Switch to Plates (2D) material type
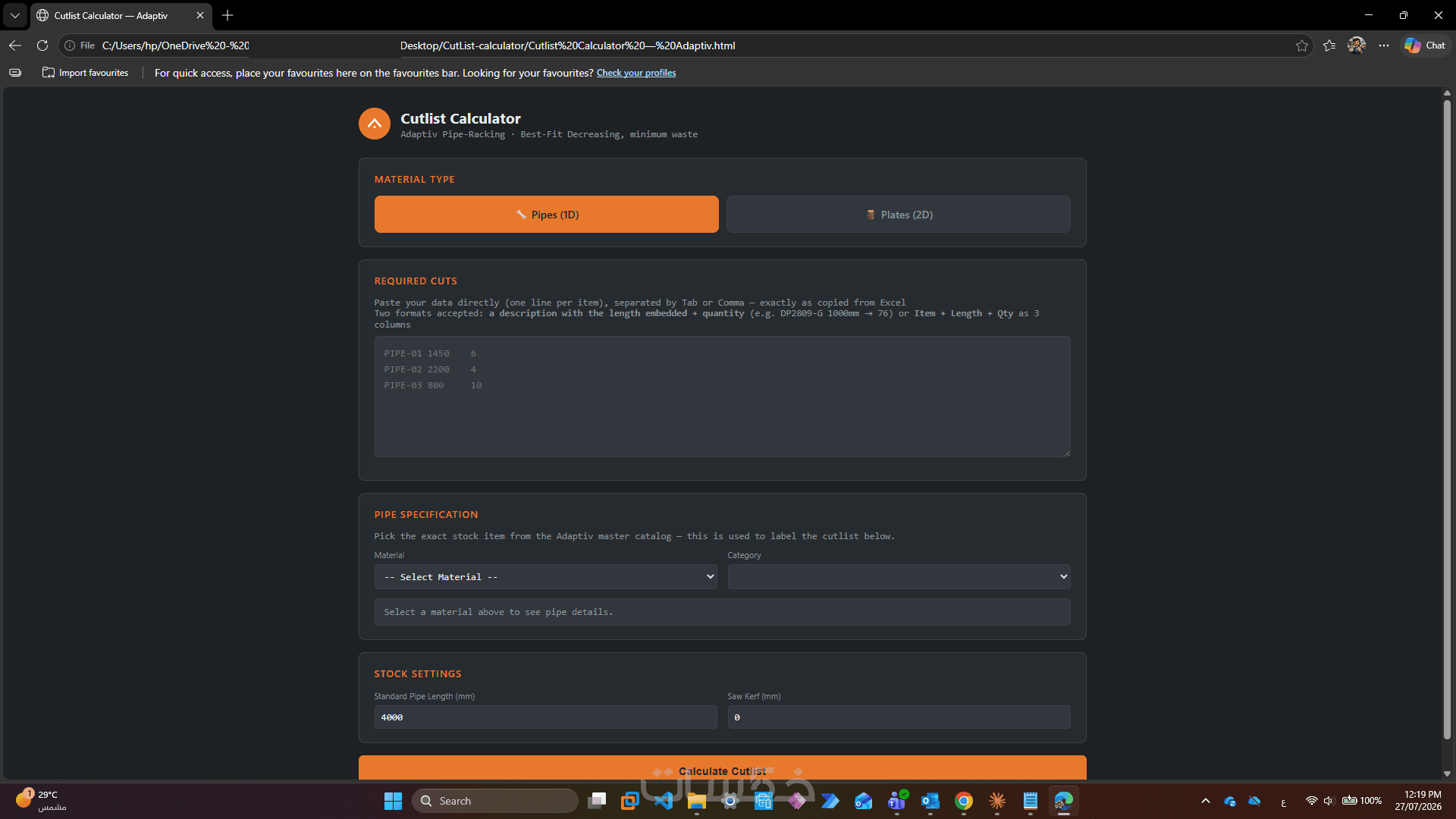The height and width of the screenshot is (819, 1456). pyautogui.click(x=899, y=215)
